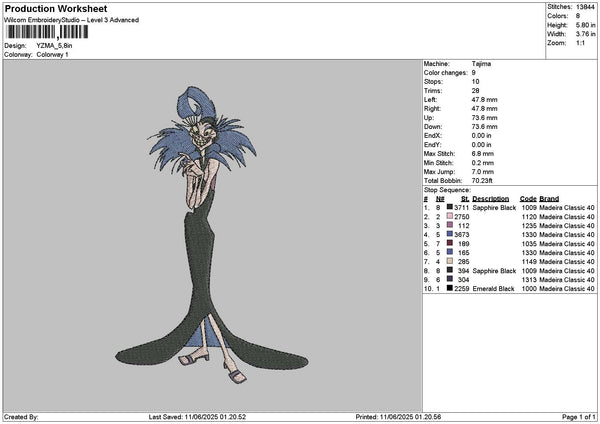Image resolution: width=600 pixels, height=424 pixels.
Task: Select the design name YZMA_5,8in
Action: tap(55, 46)
